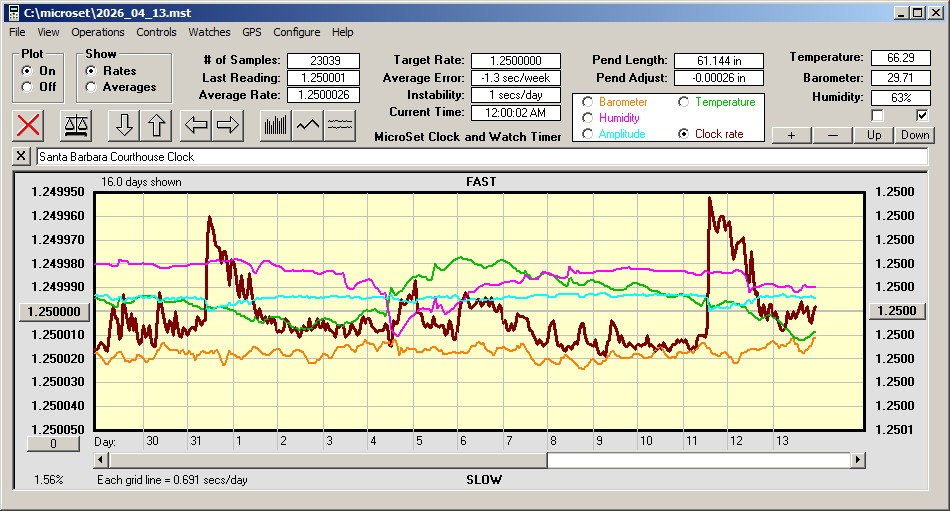Click the plus zoom button
This screenshot has width=950, height=511.
tap(791, 135)
